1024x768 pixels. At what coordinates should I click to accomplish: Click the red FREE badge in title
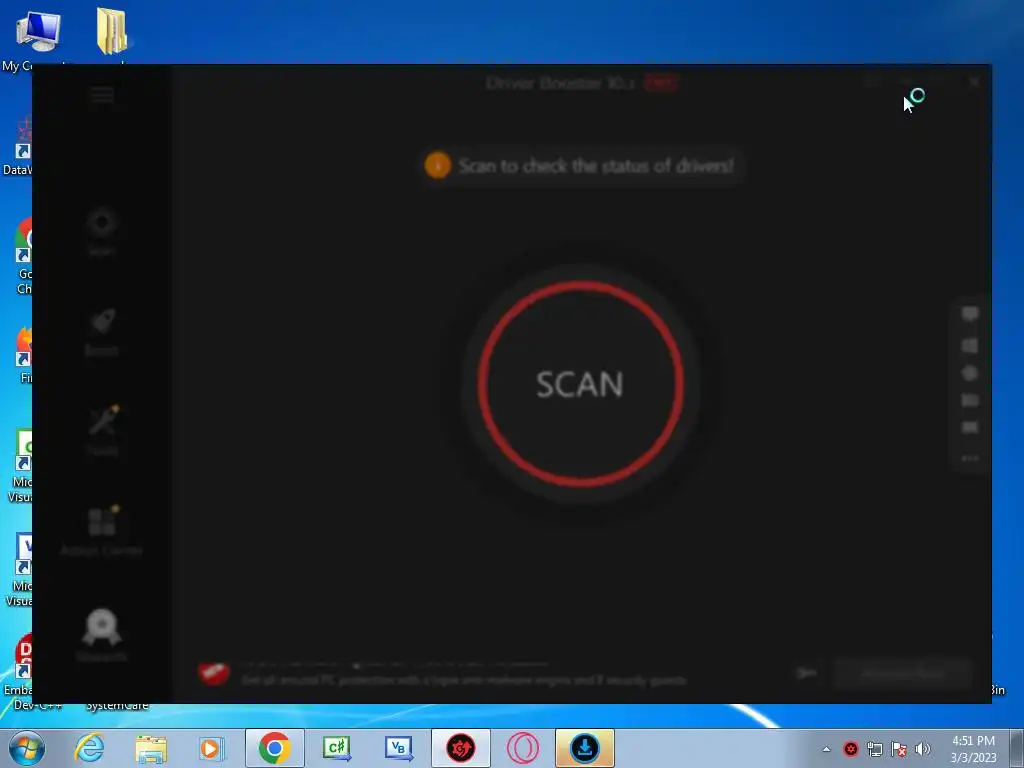pos(661,83)
